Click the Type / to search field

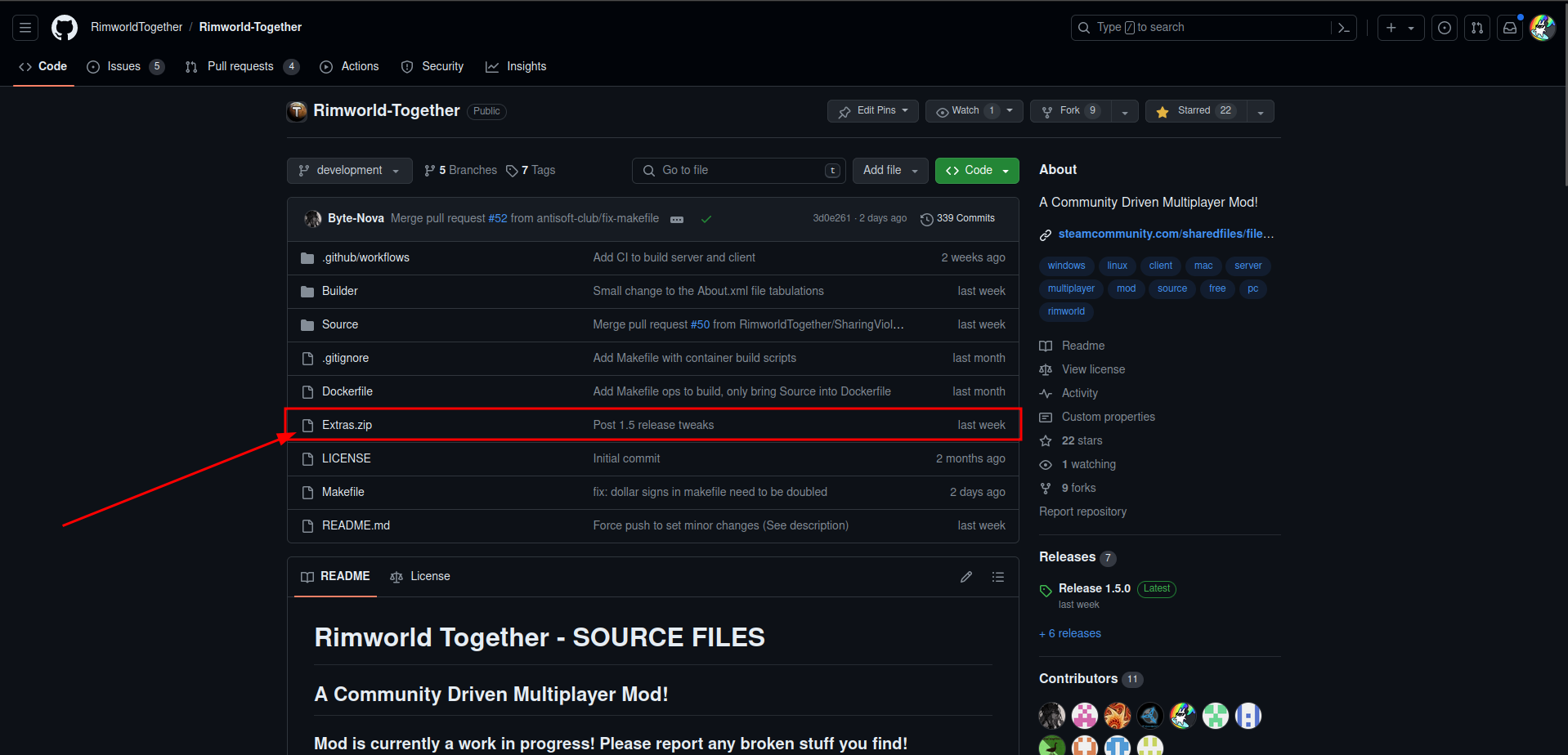pyautogui.click(x=1202, y=28)
